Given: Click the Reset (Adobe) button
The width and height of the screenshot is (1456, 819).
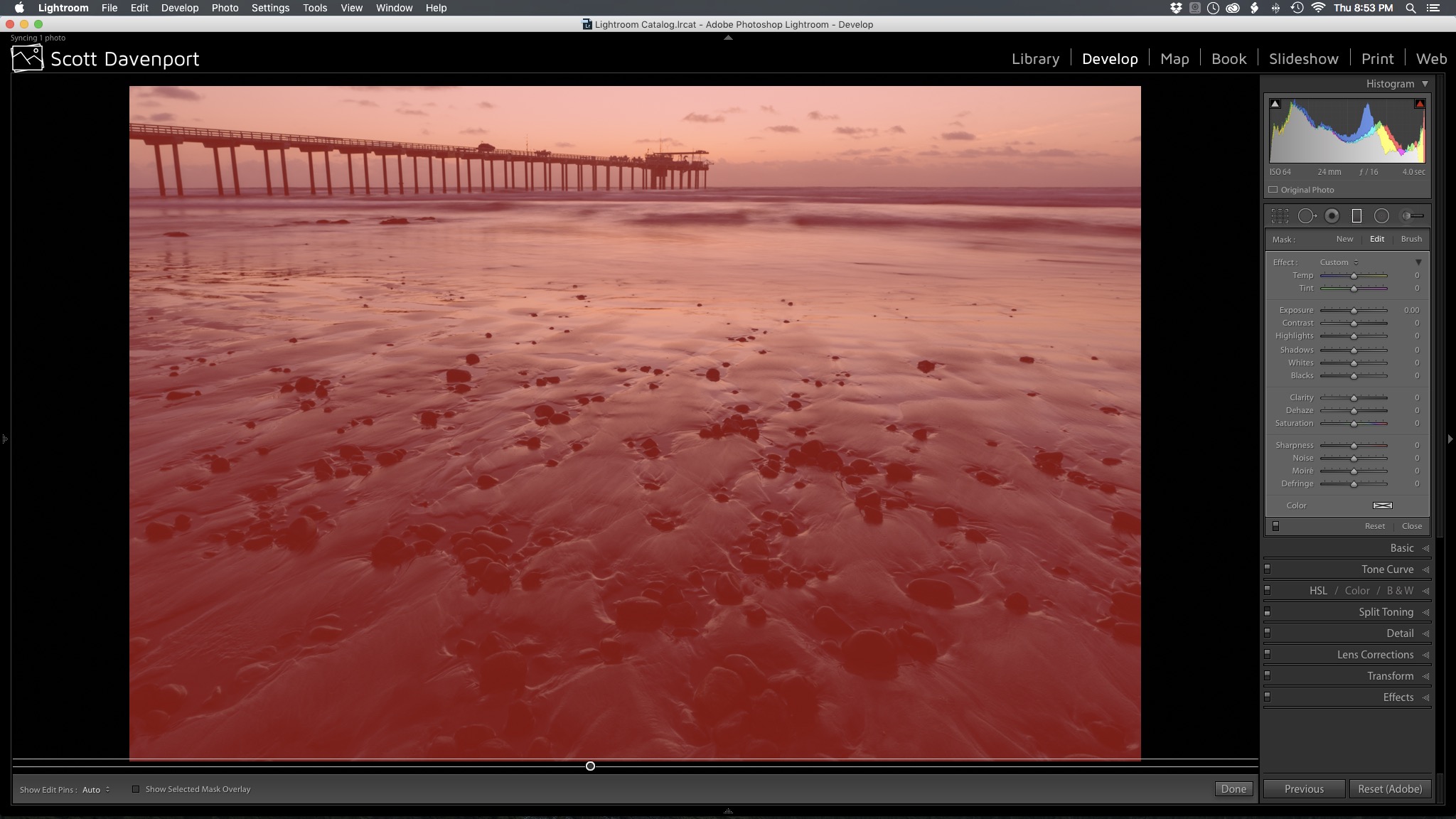Looking at the screenshot, I should [1390, 789].
